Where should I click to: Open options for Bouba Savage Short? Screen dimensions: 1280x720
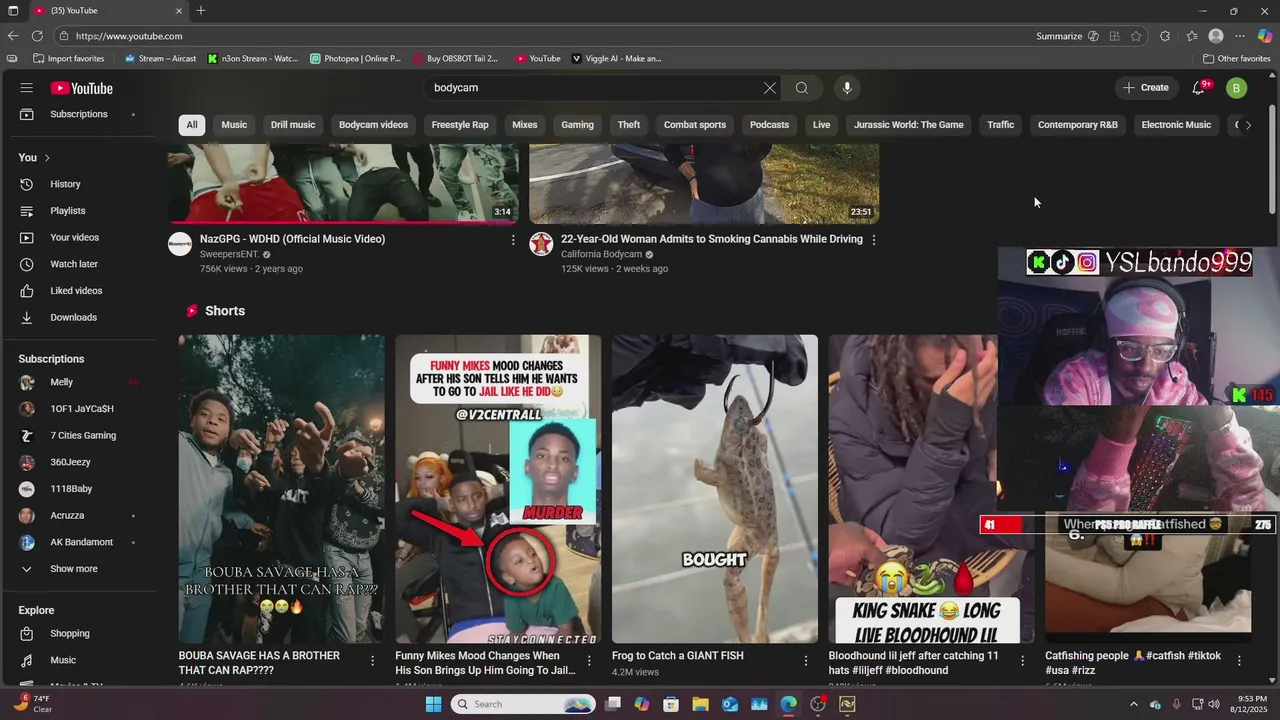coord(373,661)
